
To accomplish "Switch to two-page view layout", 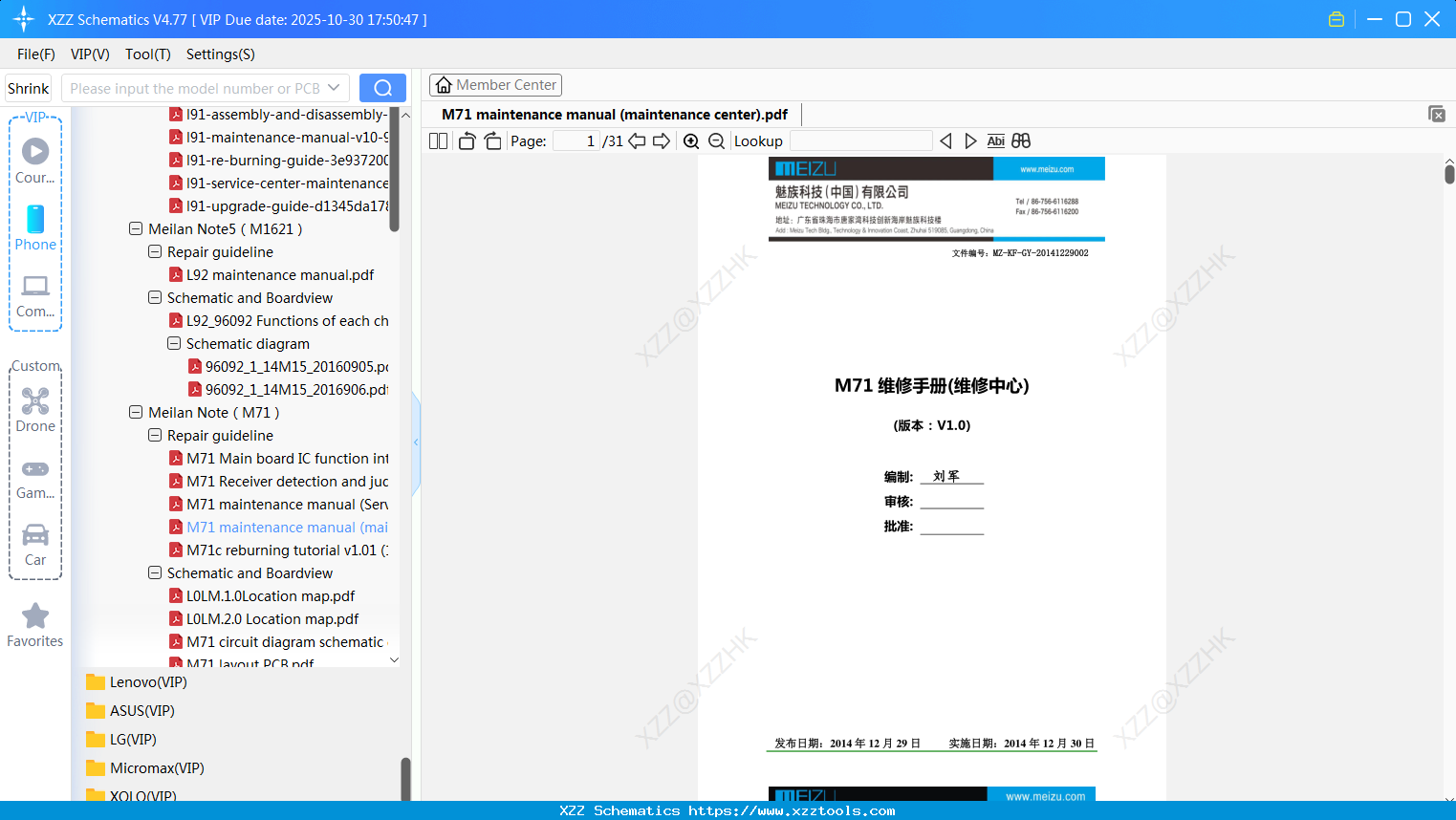I will click(x=437, y=140).
